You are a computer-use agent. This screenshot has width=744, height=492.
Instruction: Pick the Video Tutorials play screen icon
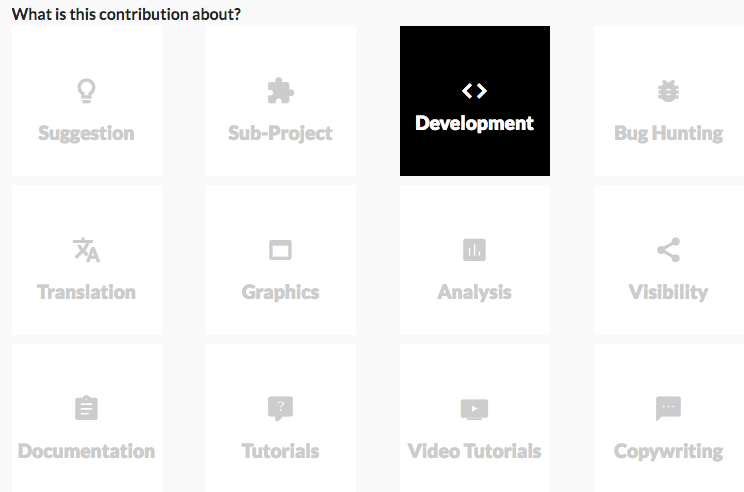474,409
